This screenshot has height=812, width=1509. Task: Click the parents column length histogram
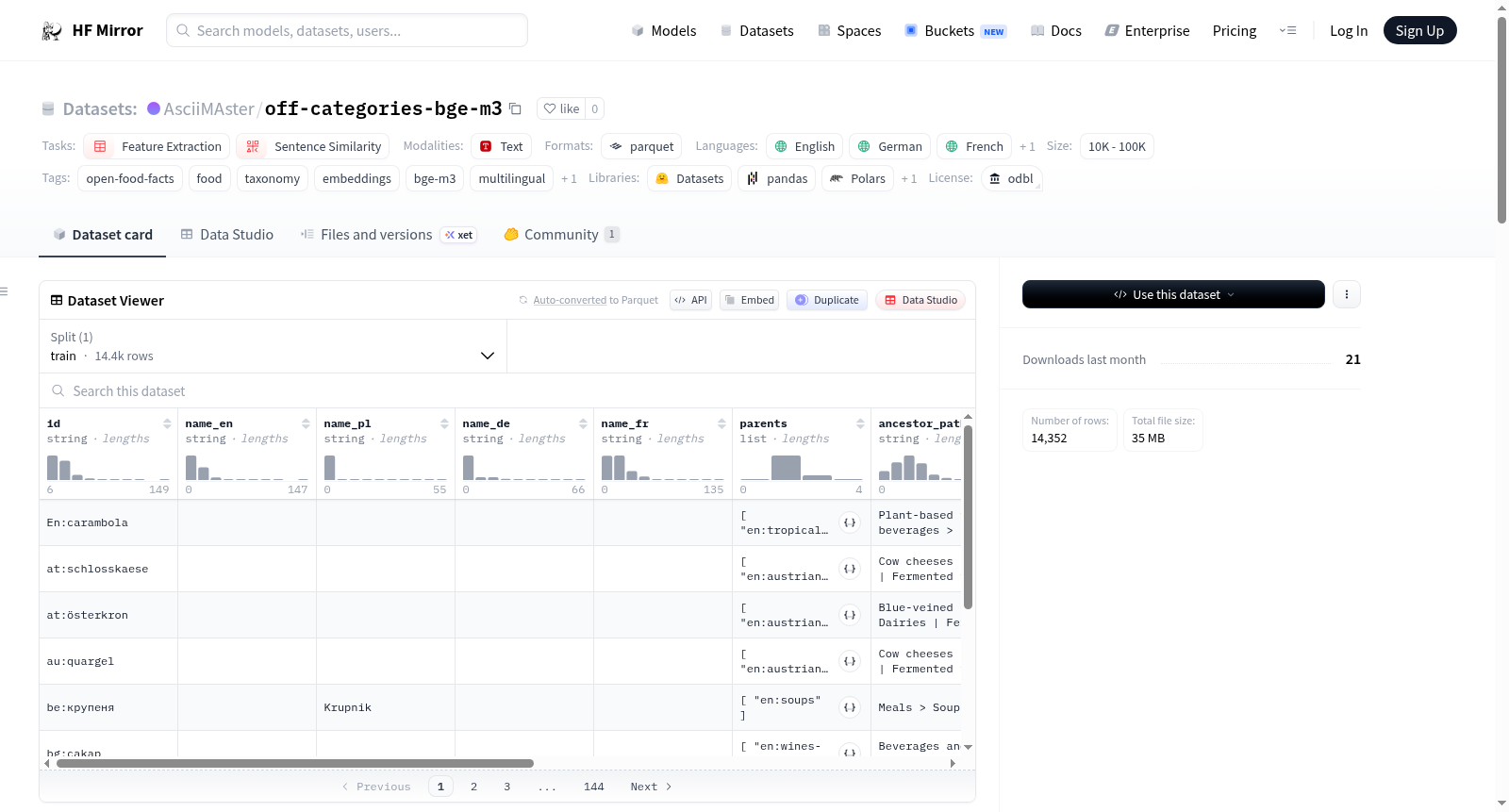pyautogui.click(x=802, y=468)
